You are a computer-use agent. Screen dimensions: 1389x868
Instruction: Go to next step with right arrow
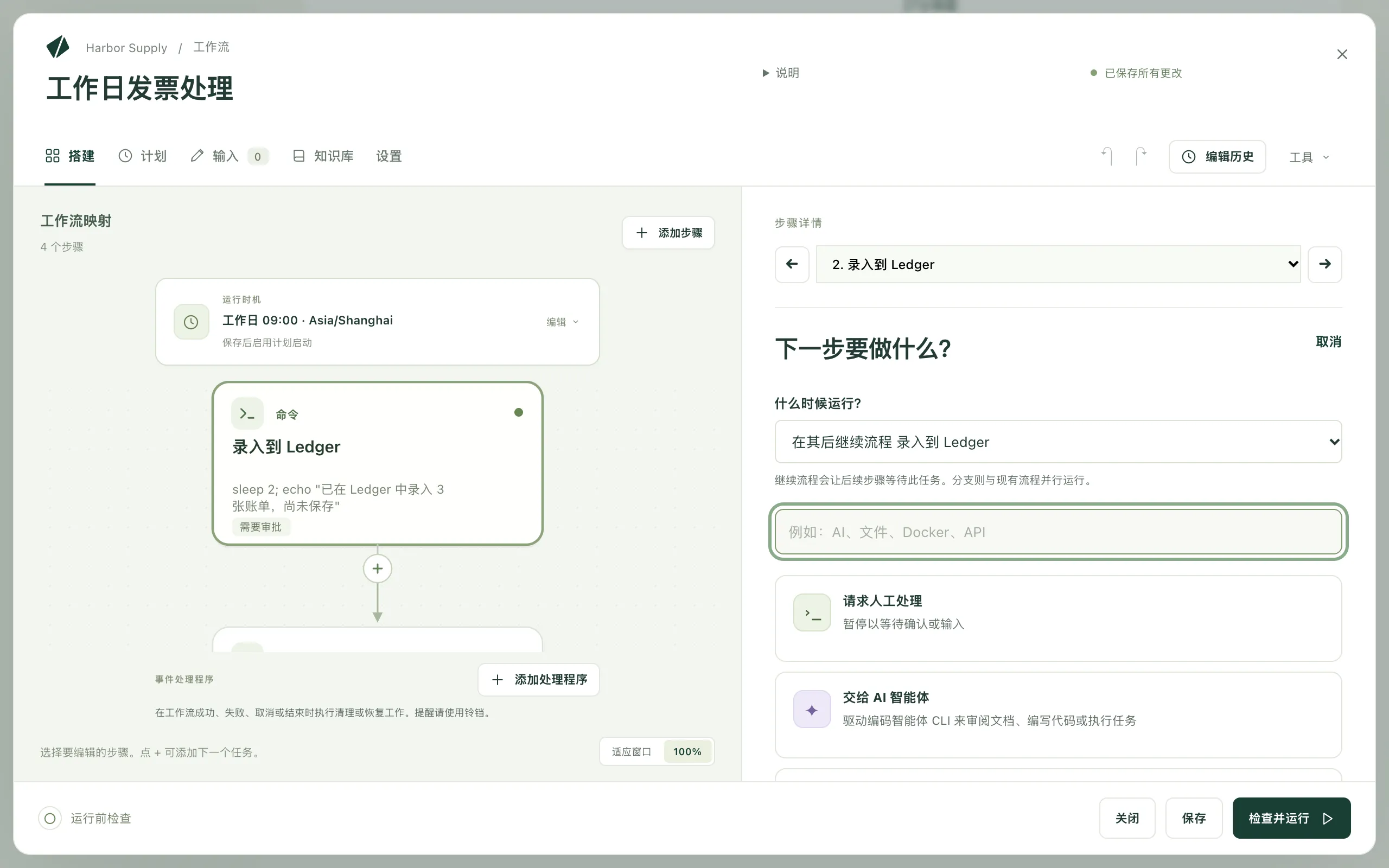(x=1325, y=264)
